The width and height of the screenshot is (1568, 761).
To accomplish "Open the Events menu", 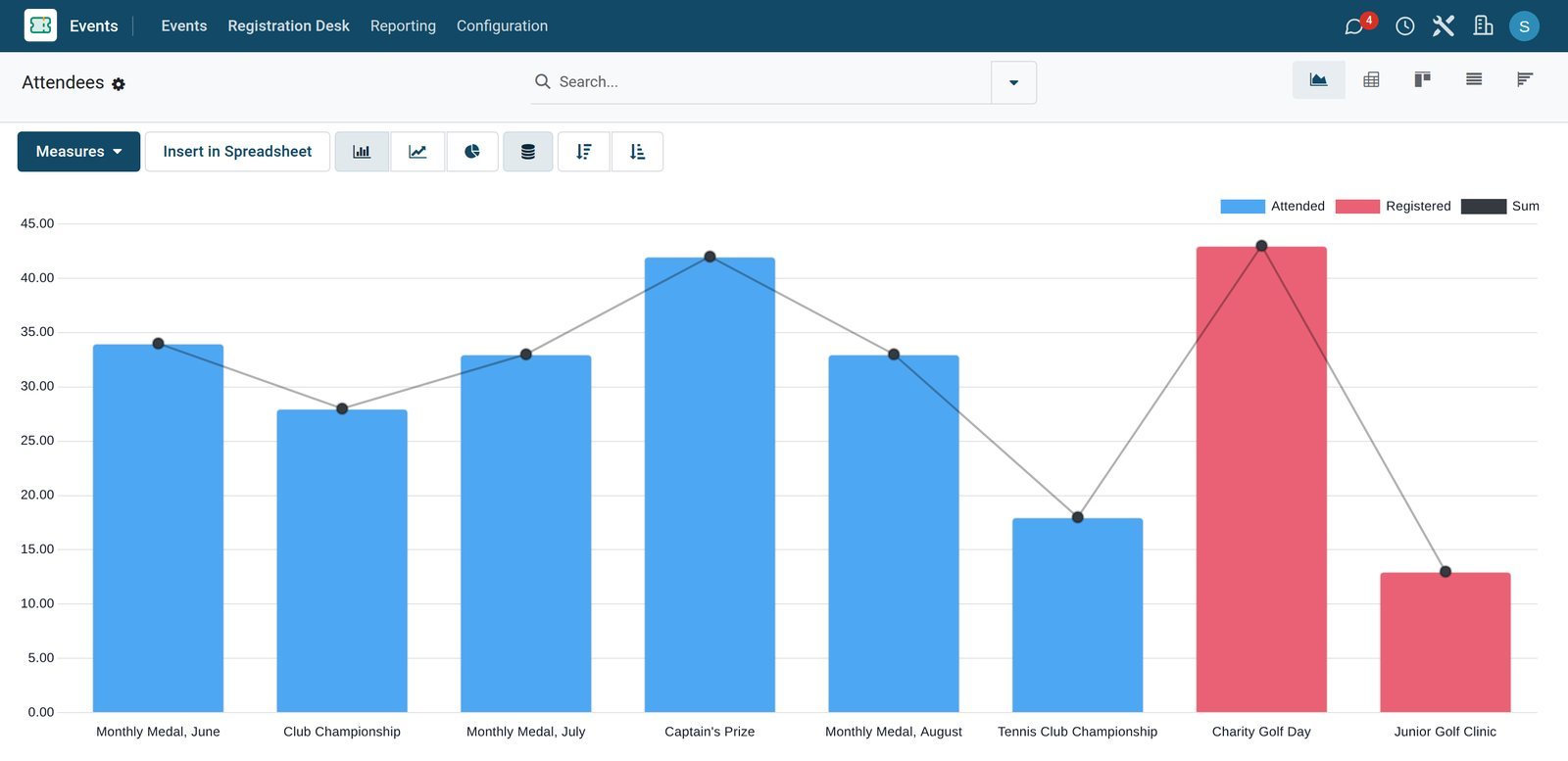I will click(x=184, y=26).
